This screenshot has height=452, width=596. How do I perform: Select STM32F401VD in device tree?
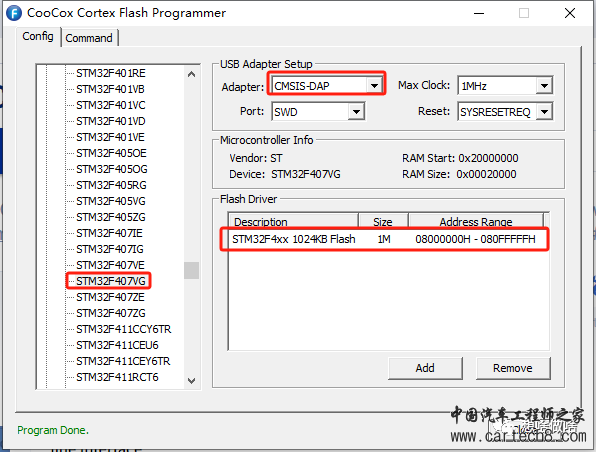click(111, 121)
